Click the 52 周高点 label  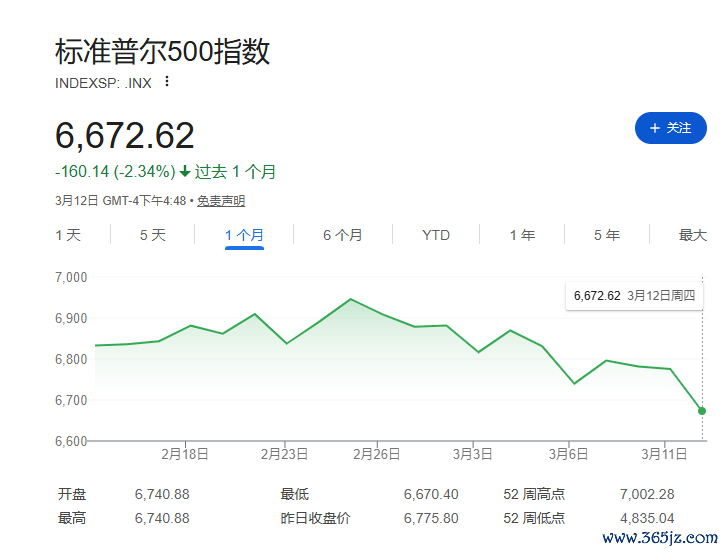534,494
